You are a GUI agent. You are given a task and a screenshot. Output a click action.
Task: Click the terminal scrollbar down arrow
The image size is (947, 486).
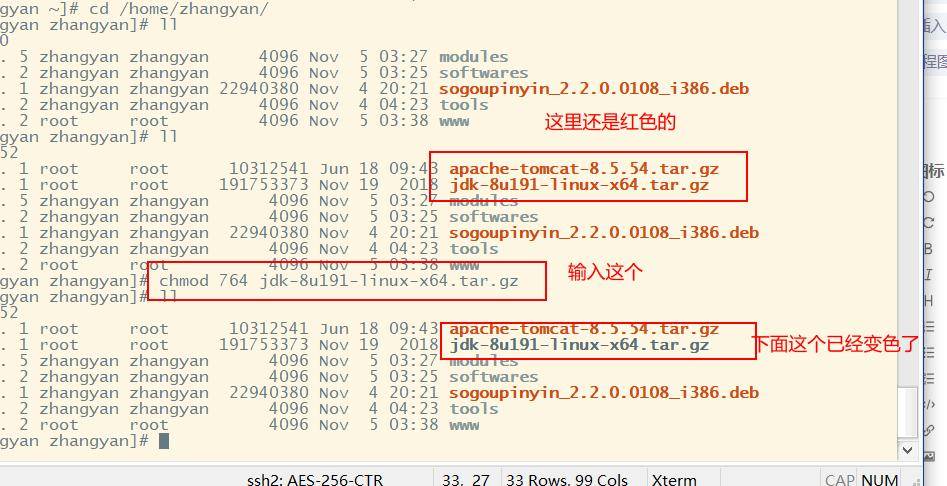pos(907,449)
